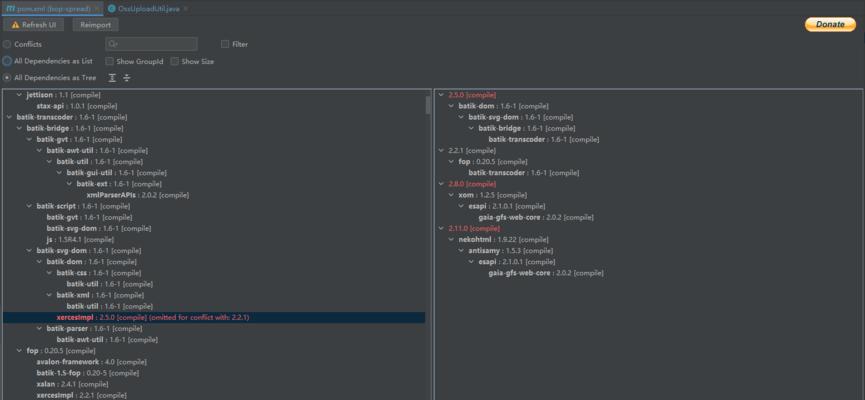Collapse the batik-xml : 1.6-1 node
This screenshot has height=400, width=865.
click(49, 295)
